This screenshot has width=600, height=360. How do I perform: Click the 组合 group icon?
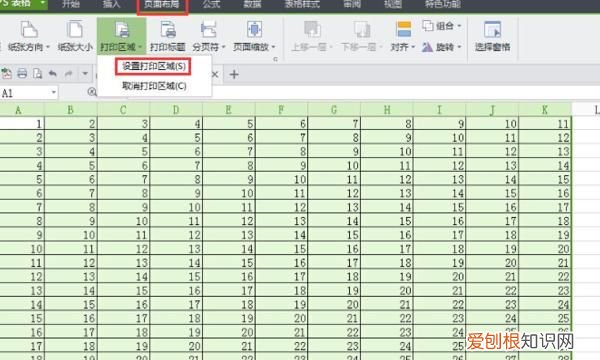(x=428, y=26)
